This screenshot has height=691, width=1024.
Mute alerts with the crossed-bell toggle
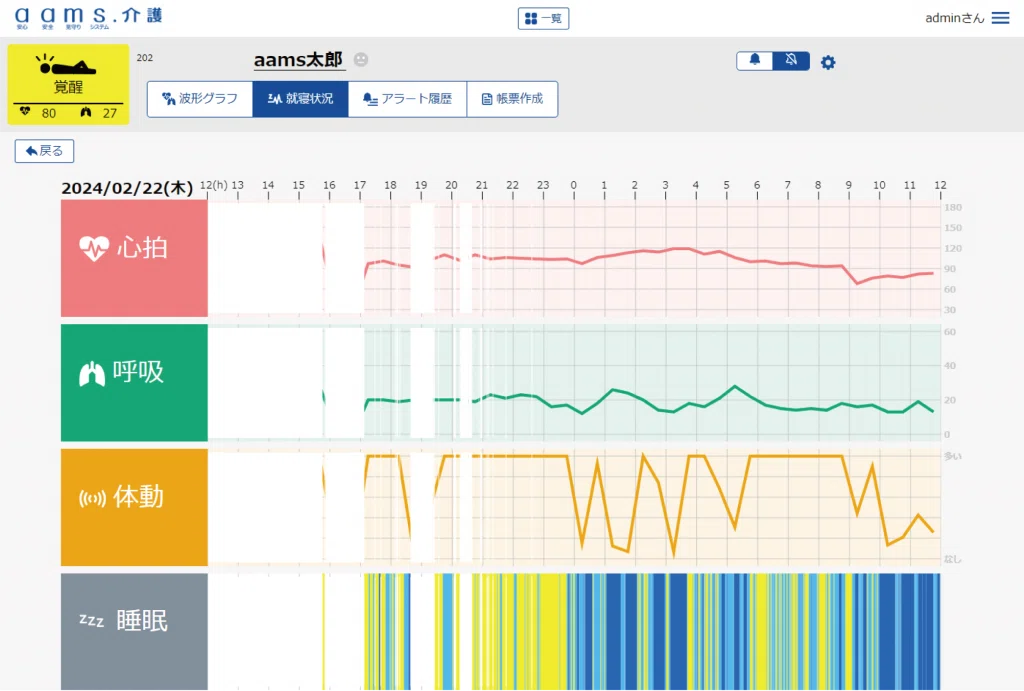tap(791, 61)
